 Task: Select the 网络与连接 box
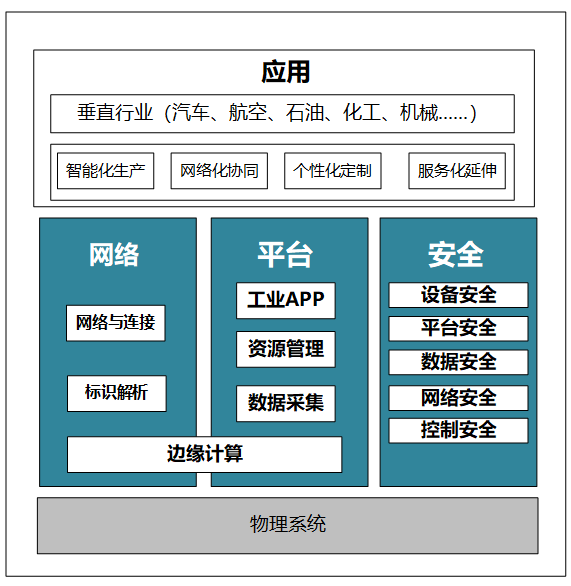tap(116, 323)
